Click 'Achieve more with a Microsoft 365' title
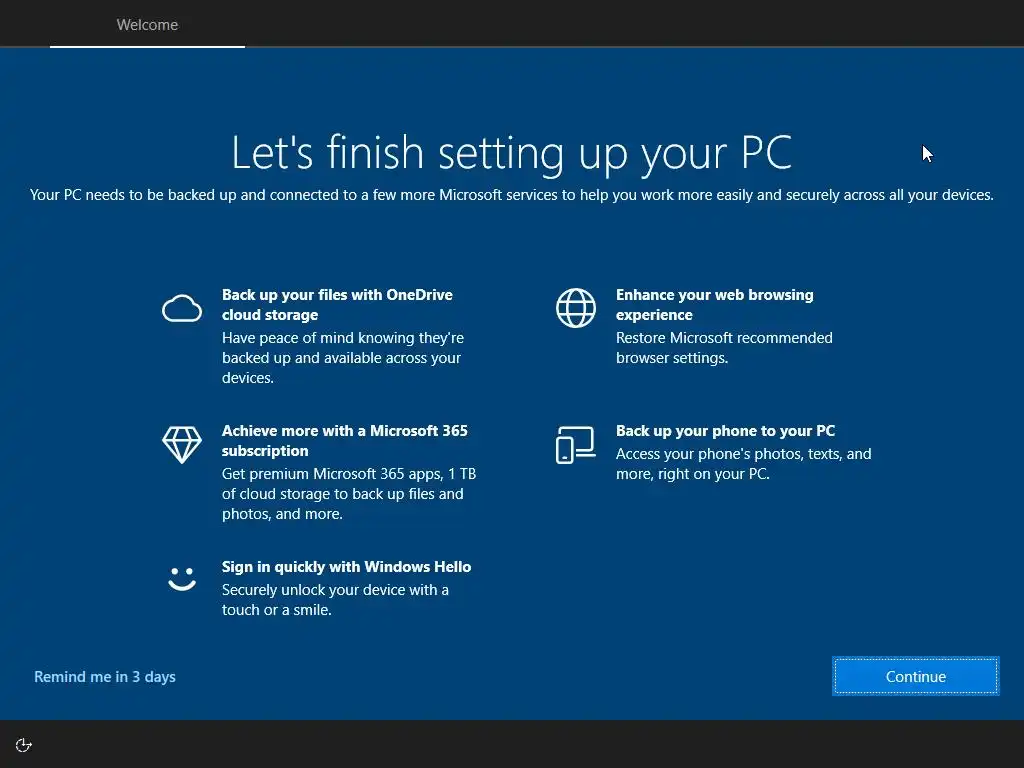Viewport: 1024px width, 768px height. (x=345, y=440)
